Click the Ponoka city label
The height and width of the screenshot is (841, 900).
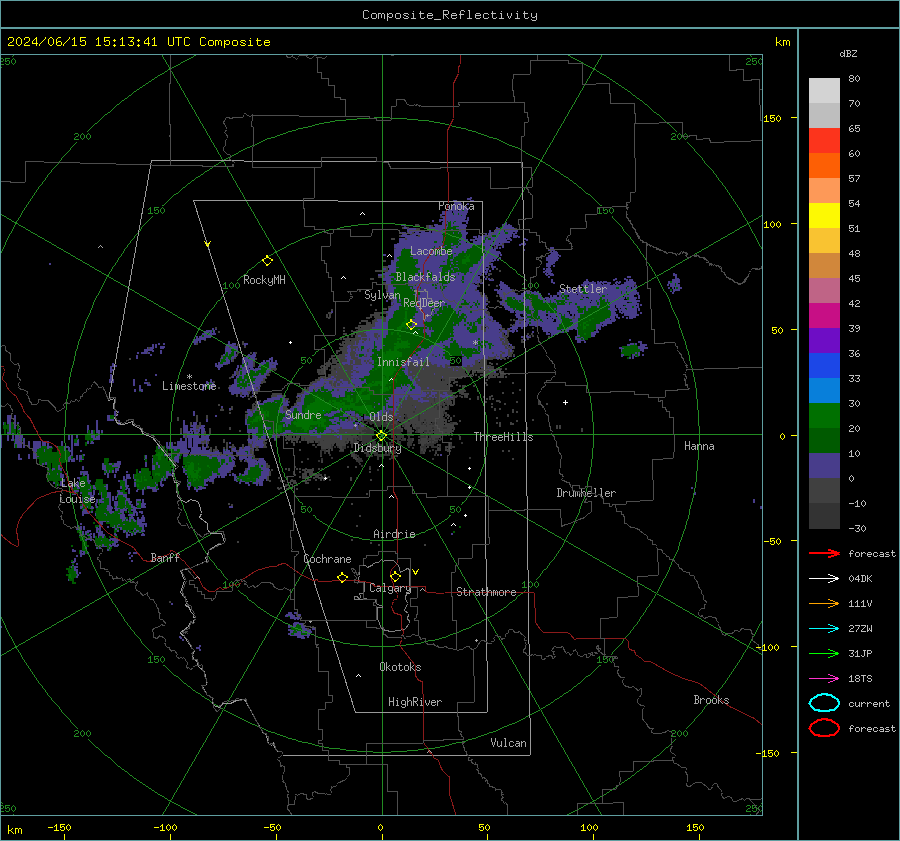(x=456, y=206)
